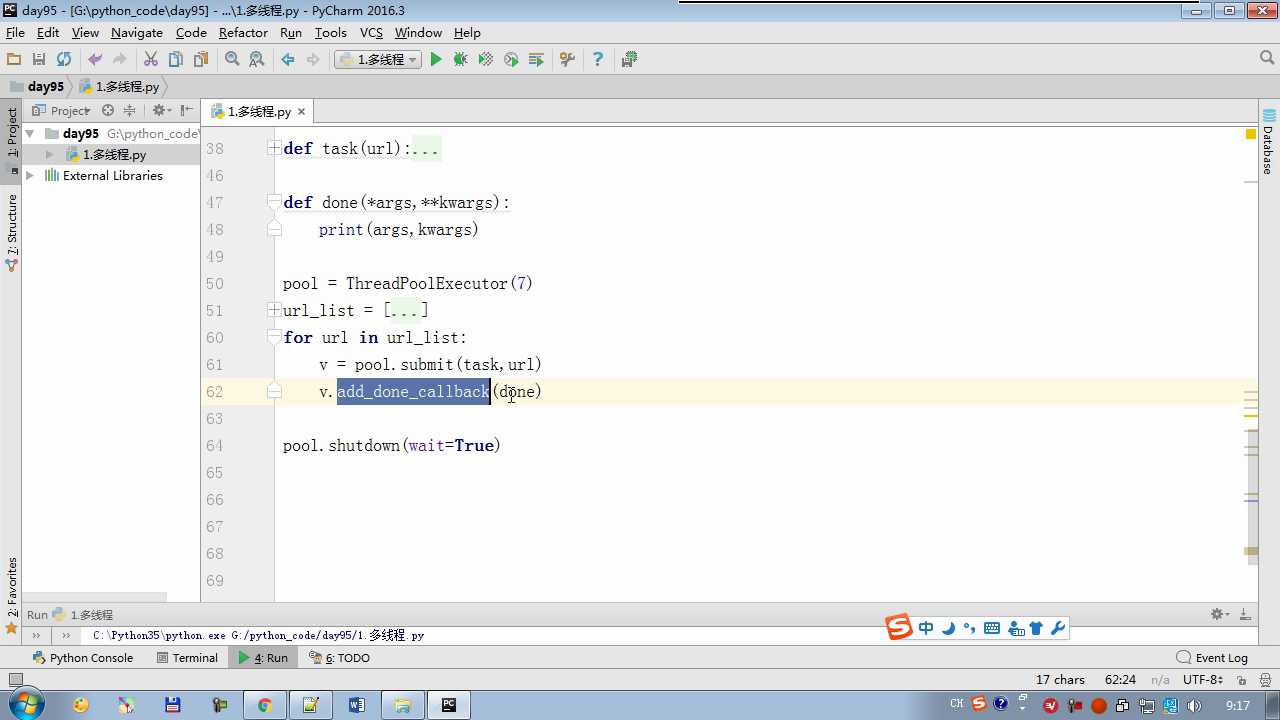Click the 4: Run tool window button
Screen dimensions: 1280x720
[262, 658]
